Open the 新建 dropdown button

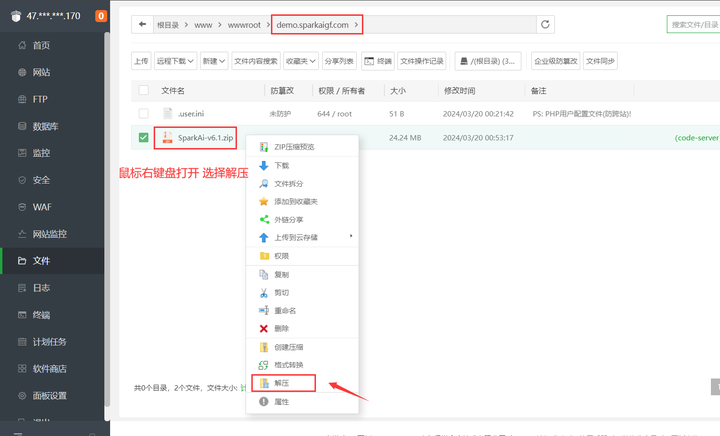(213, 61)
